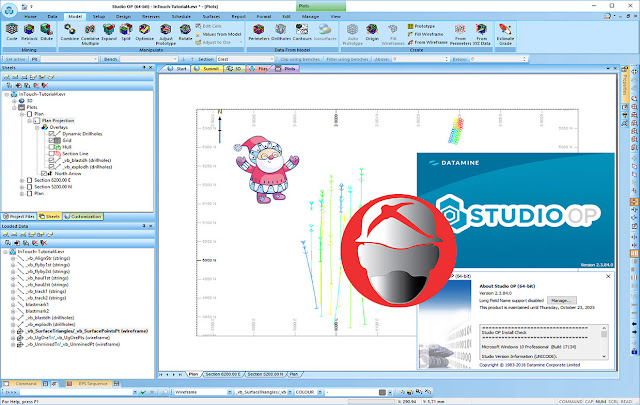
Task: Run the Optimize model tool
Action: point(144,32)
